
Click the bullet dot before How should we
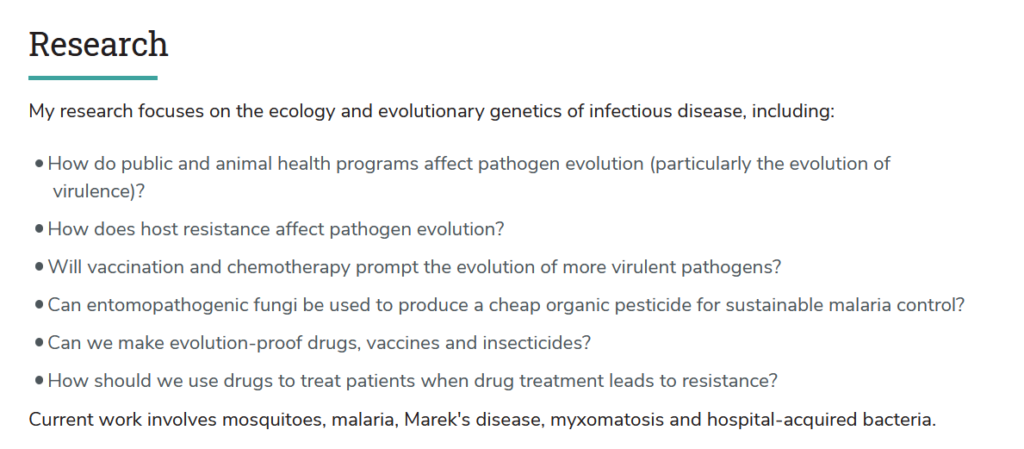coord(40,380)
